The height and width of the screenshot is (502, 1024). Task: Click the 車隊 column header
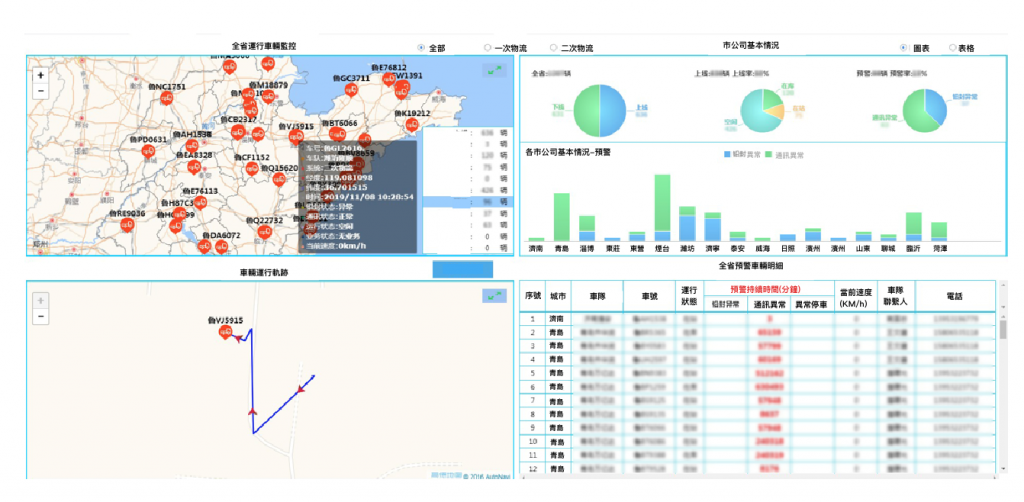pyautogui.click(x=597, y=296)
